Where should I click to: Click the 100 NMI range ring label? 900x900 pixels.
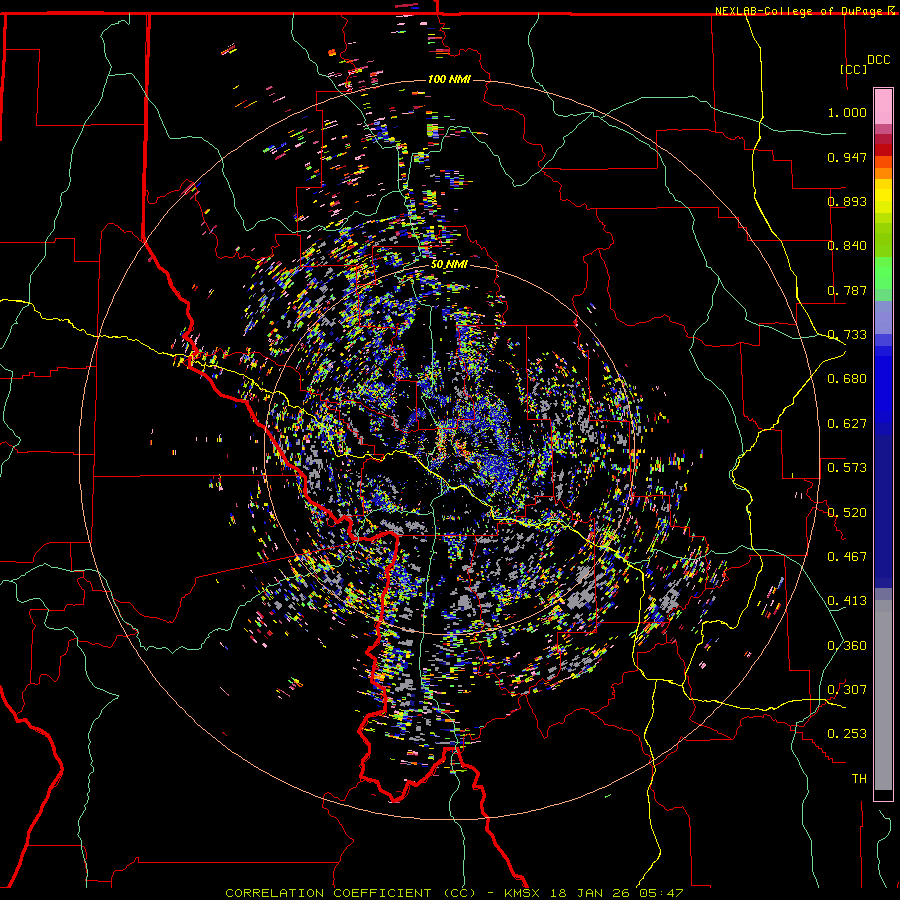tap(449, 79)
